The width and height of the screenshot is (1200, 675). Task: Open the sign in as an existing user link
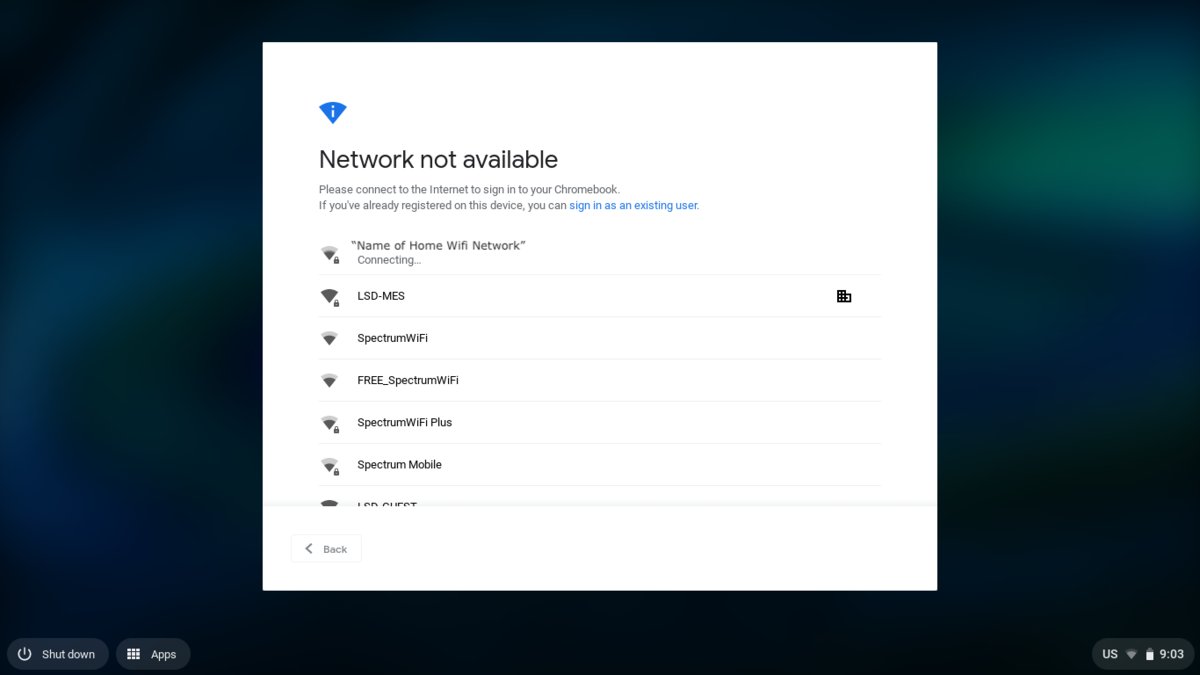(x=633, y=206)
